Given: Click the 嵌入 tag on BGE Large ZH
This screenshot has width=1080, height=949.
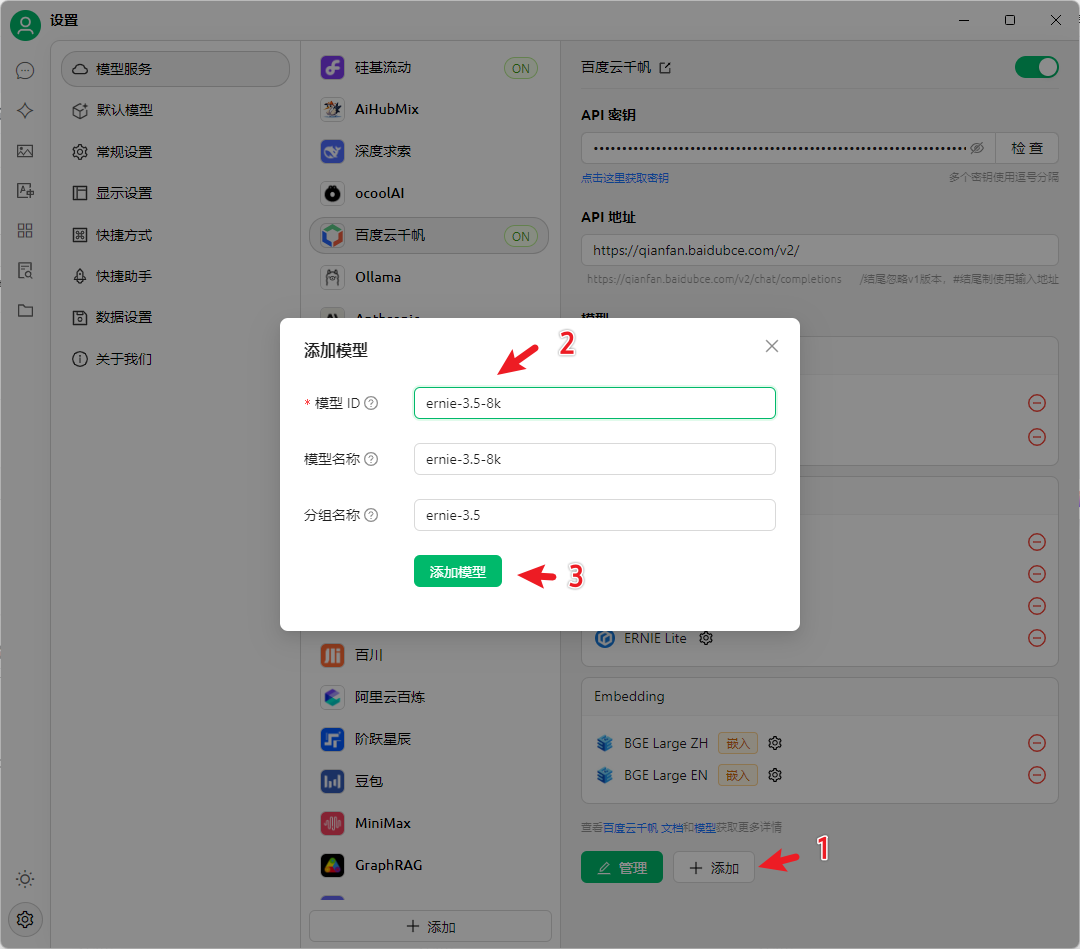Looking at the screenshot, I should click(738, 743).
